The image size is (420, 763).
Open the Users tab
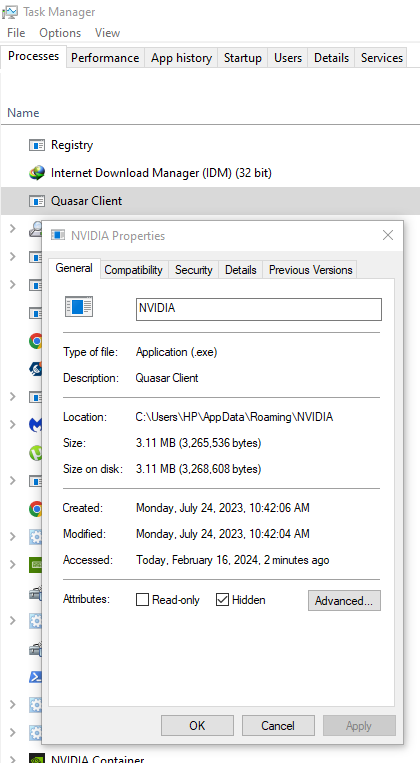(x=288, y=58)
